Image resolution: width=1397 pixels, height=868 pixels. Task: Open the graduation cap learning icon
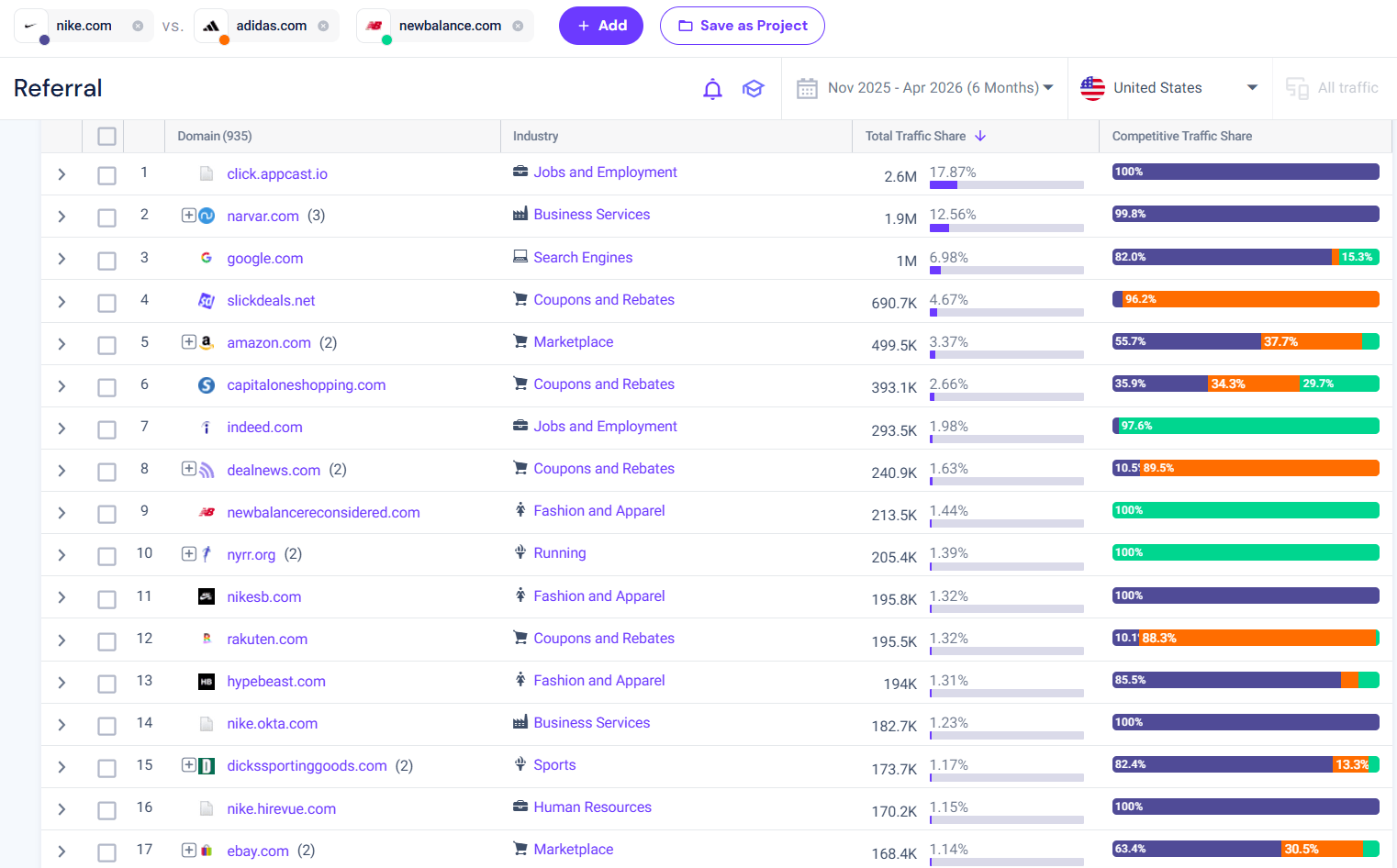(754, 89)
